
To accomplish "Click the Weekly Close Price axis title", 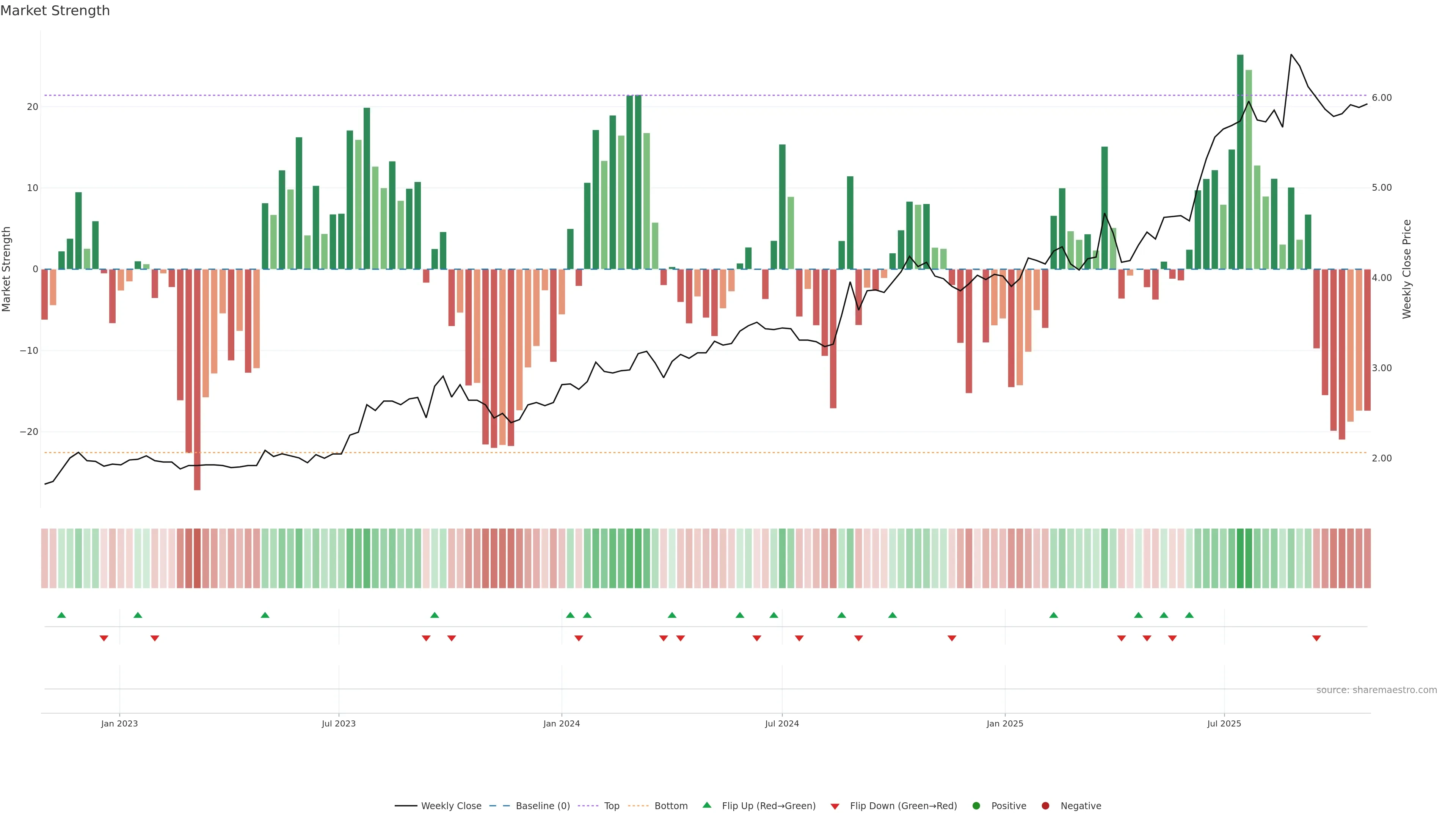I will [x=1407, y=269].
